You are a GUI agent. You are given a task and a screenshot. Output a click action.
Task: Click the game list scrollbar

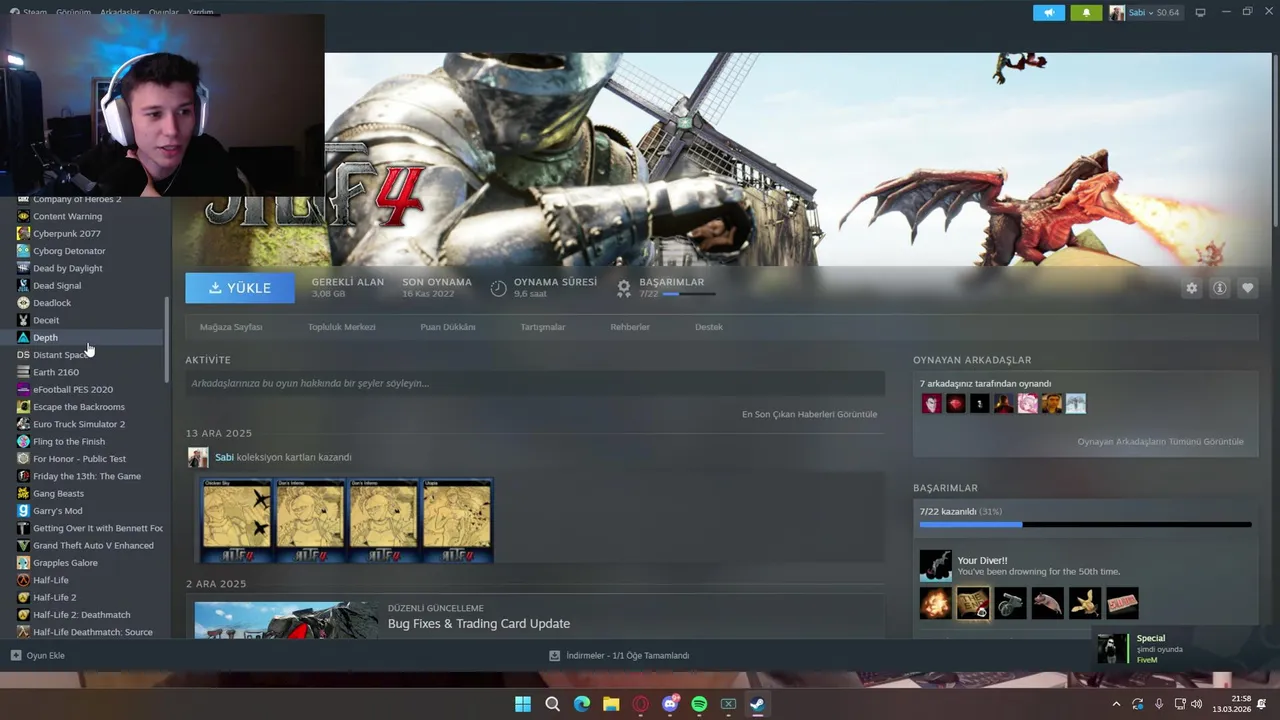point(167,339)
